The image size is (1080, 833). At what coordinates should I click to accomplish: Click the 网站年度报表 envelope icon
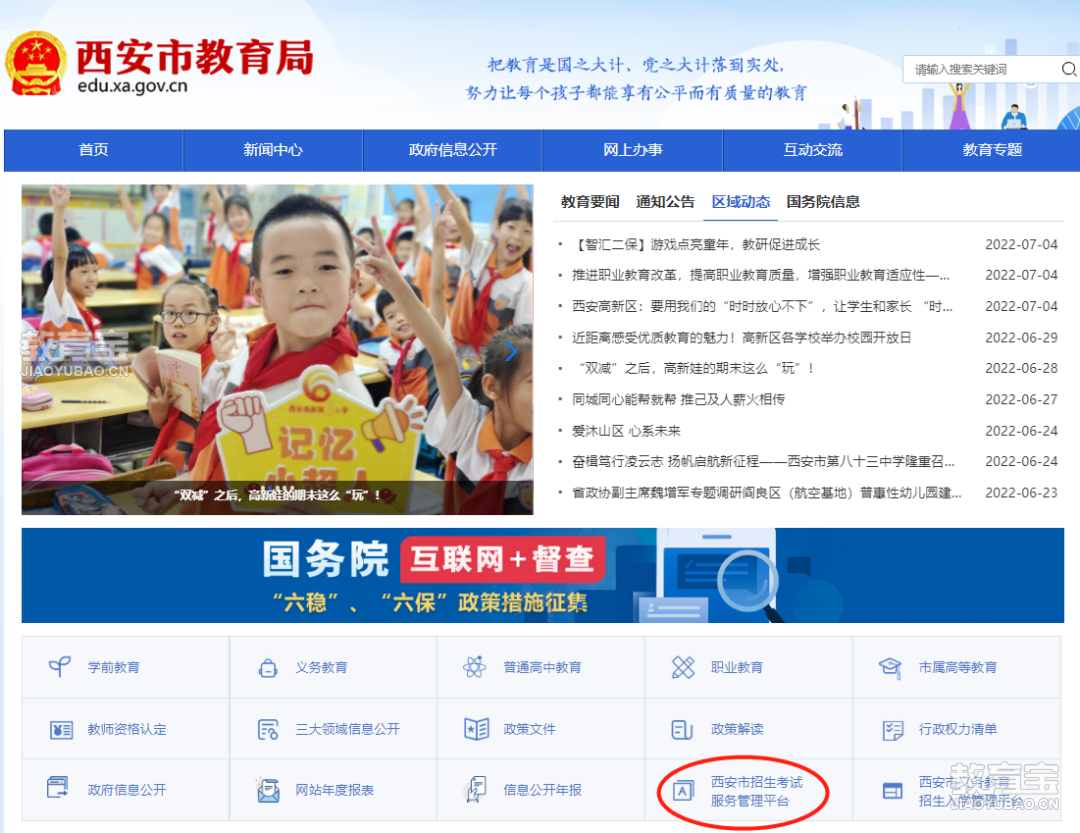point(268,790)
